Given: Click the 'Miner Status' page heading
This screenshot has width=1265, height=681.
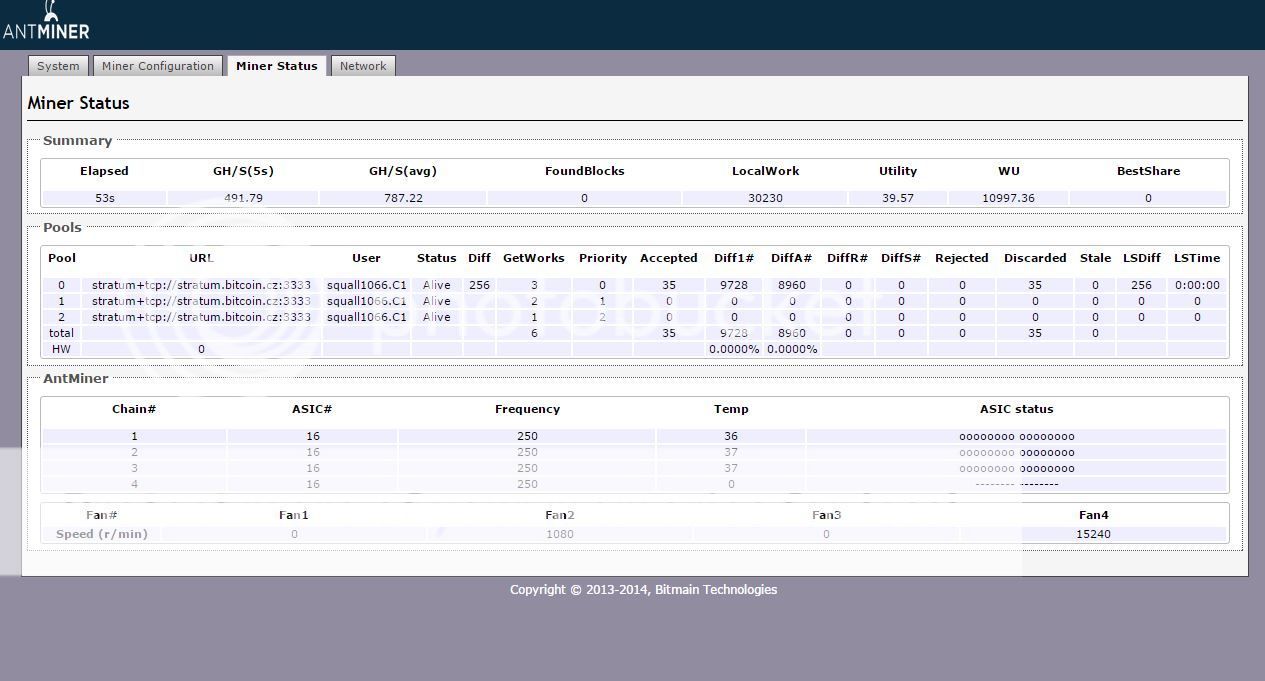Looking at the screenshot, I should point(79,103).
